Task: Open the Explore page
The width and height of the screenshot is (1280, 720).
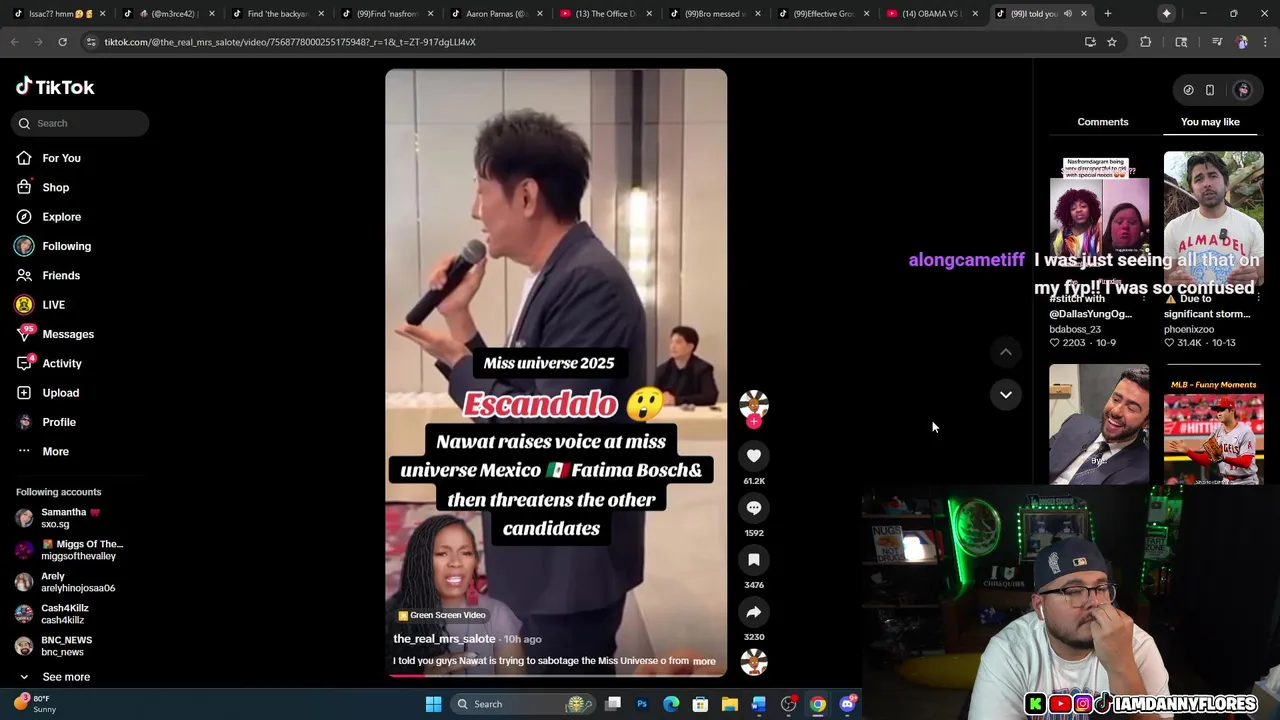Action: (x=48, y=217)
